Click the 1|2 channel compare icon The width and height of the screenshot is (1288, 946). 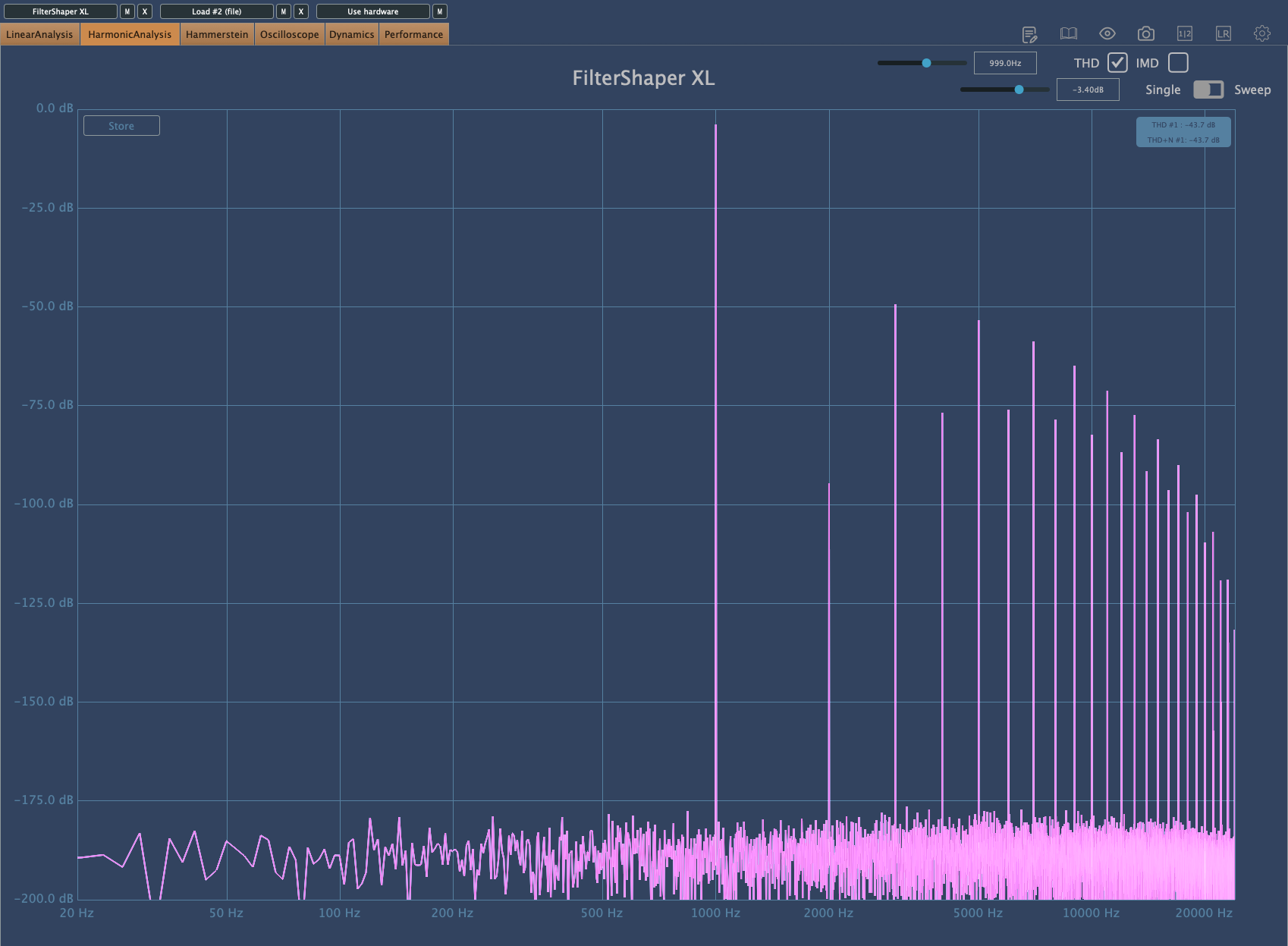click(x=1185, y=33)
